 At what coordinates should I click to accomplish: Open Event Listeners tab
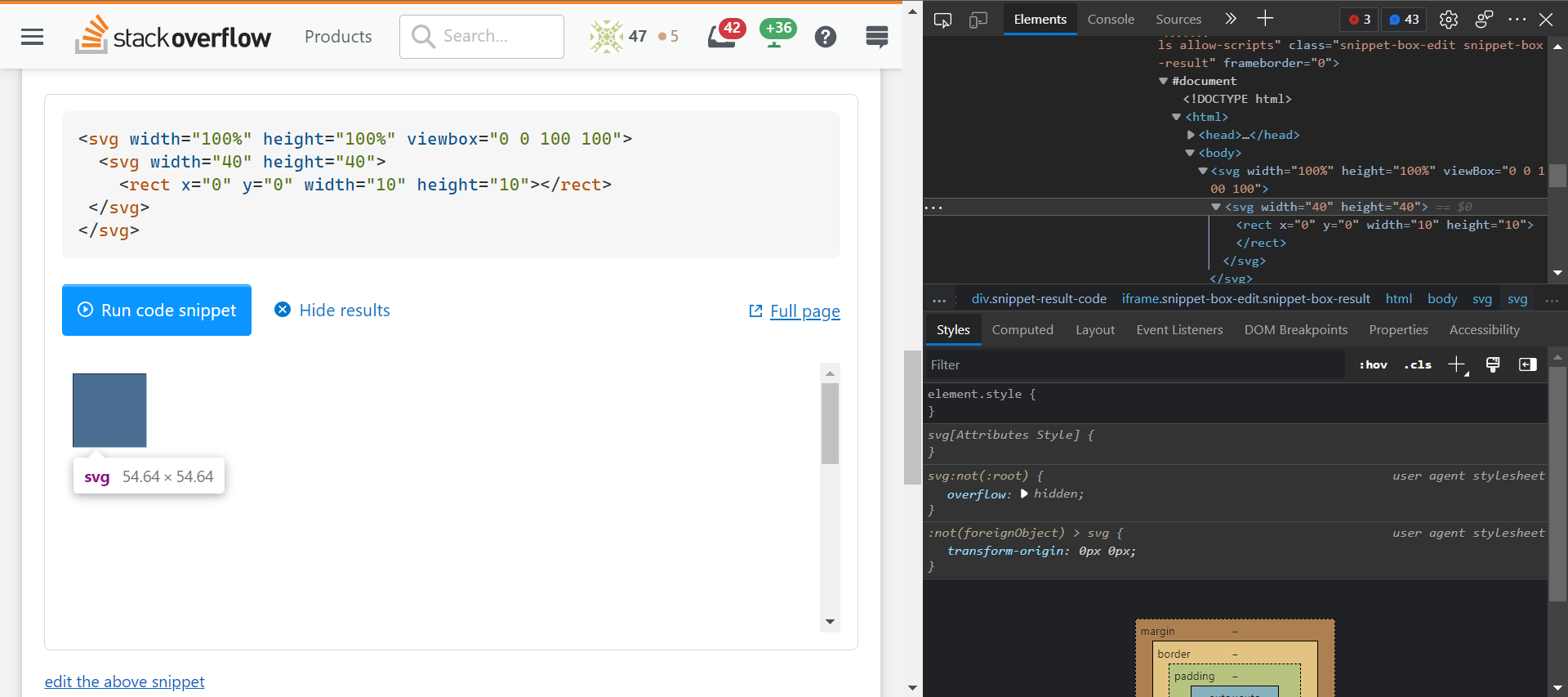(x=1179, y=330)
